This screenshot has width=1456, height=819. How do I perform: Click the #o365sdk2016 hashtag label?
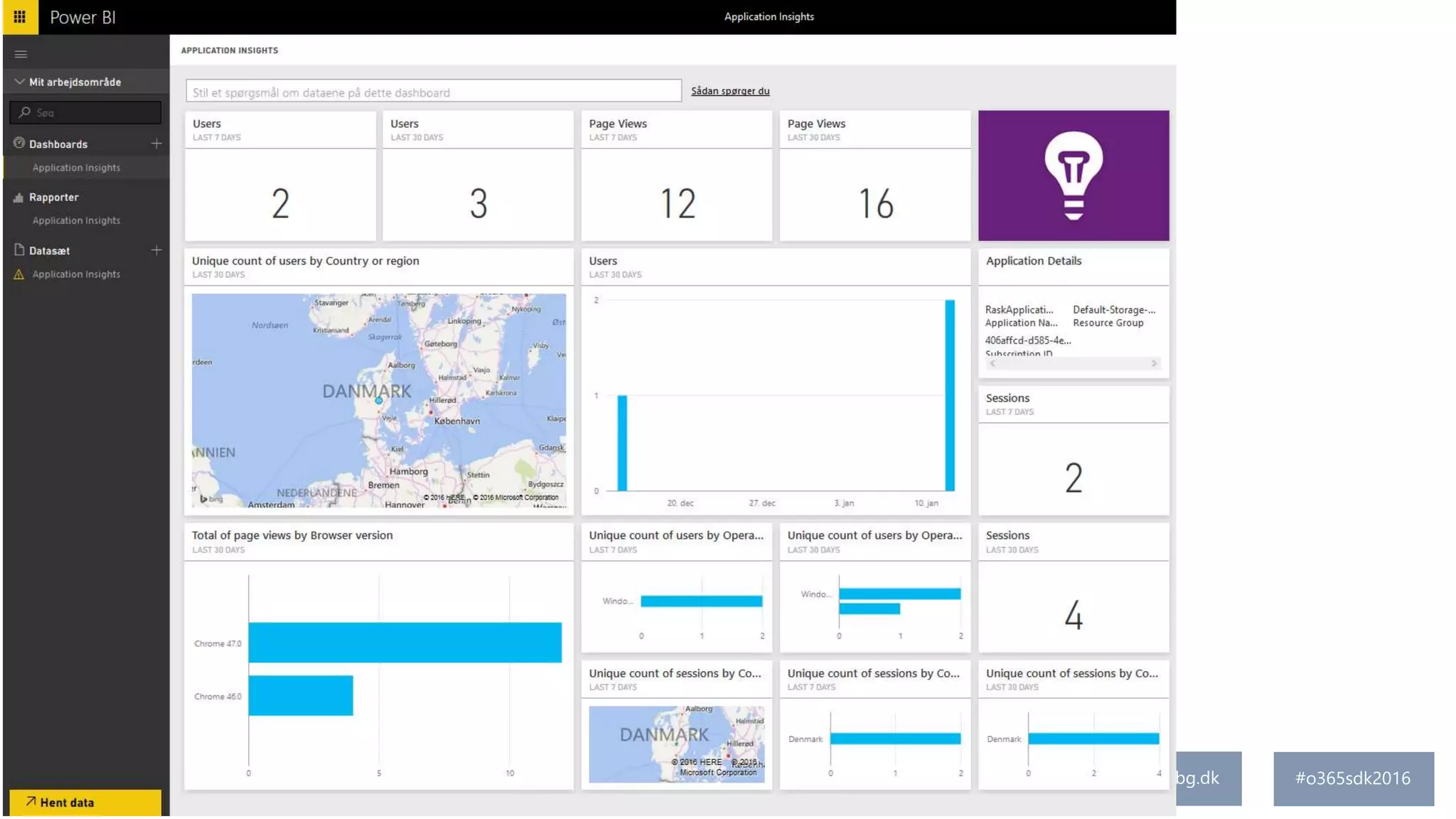tap(1353, 778)
